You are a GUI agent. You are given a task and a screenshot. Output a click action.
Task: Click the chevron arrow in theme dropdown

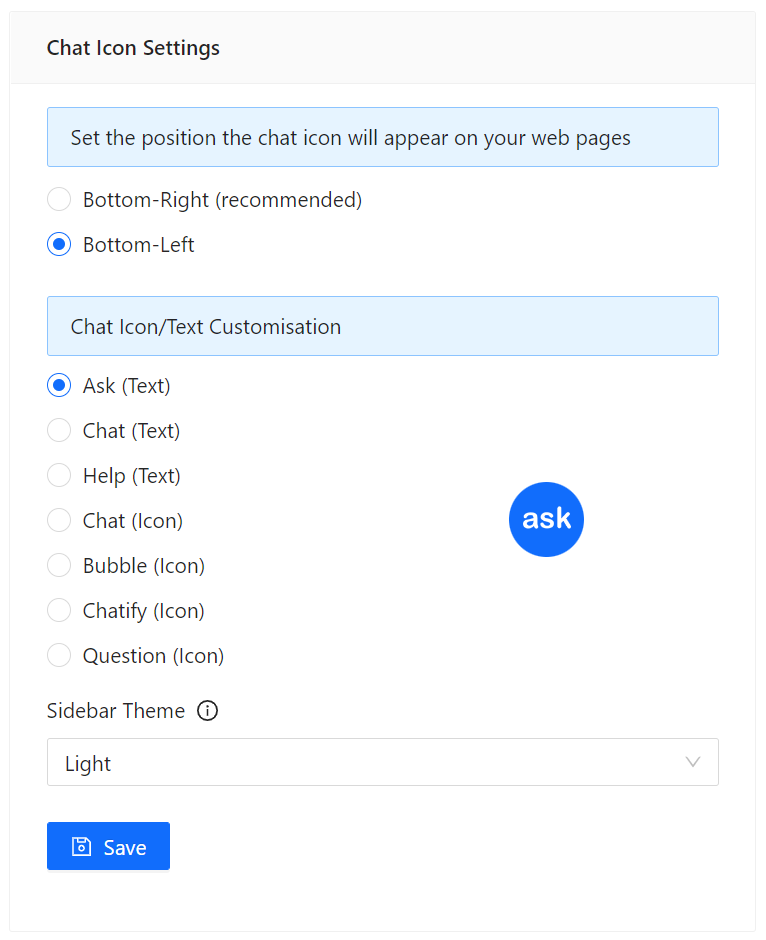[693, 763]
